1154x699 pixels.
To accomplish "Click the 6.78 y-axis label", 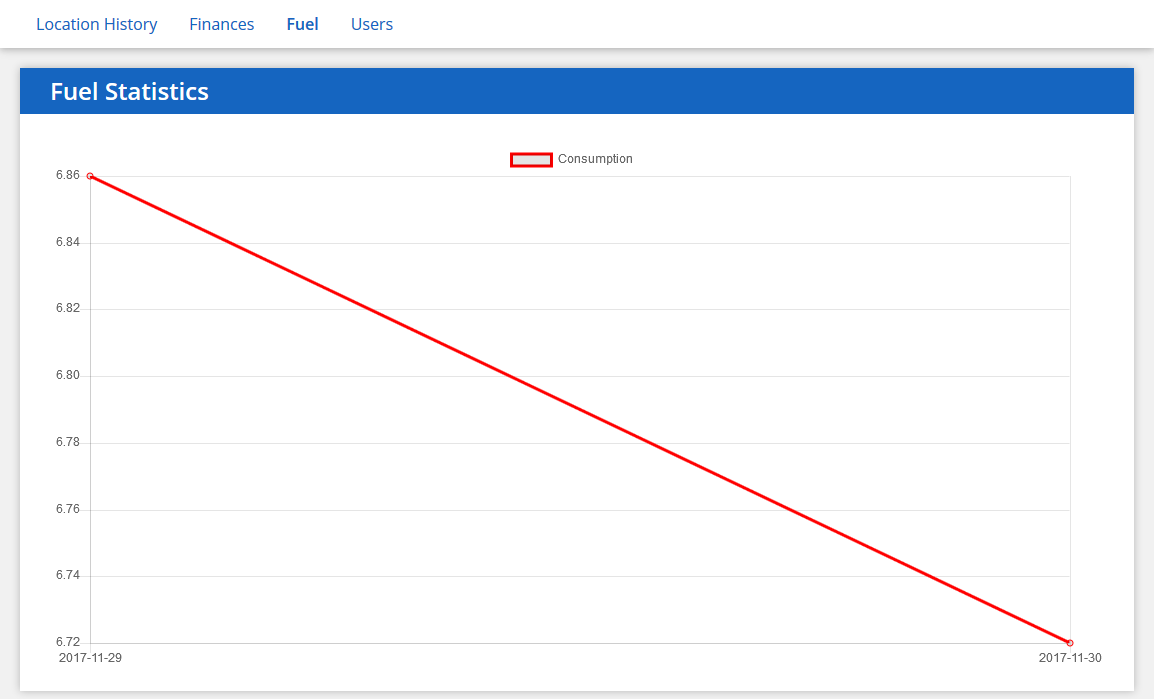I will pos(68,443).
